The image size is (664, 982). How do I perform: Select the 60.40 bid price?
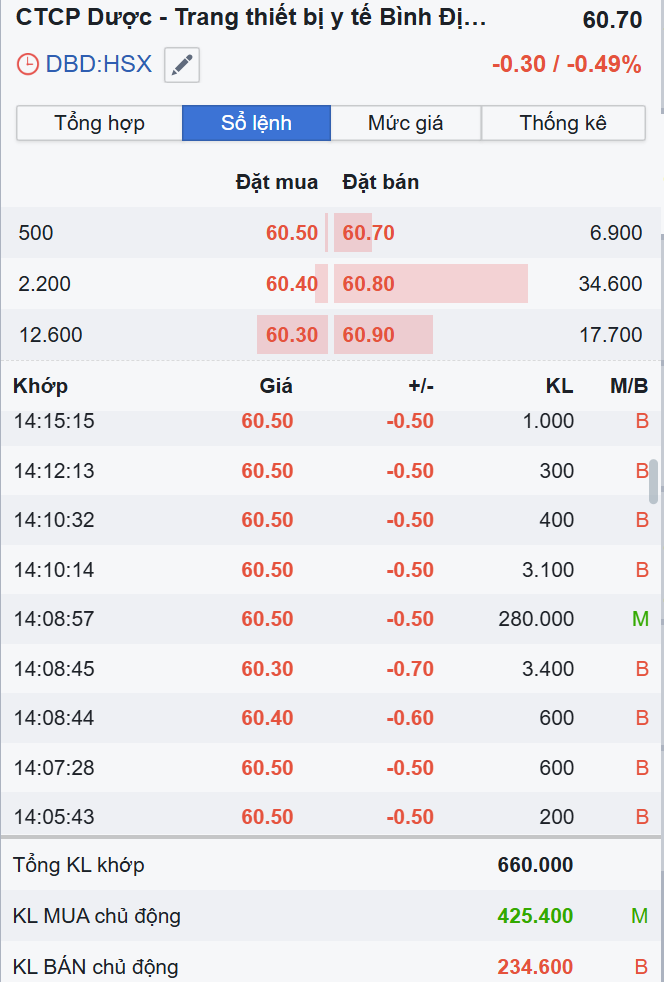(291, 284)
